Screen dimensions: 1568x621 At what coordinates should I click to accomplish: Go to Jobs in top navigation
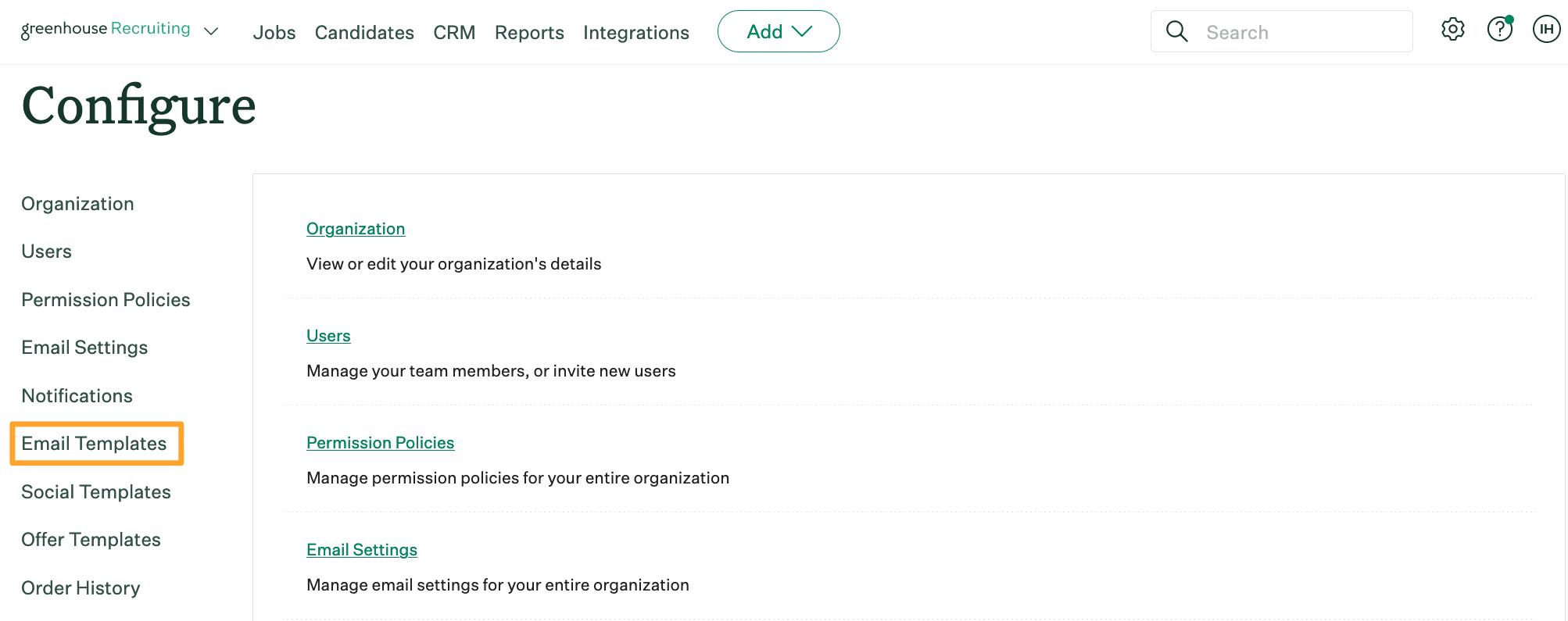click(274, 33)
